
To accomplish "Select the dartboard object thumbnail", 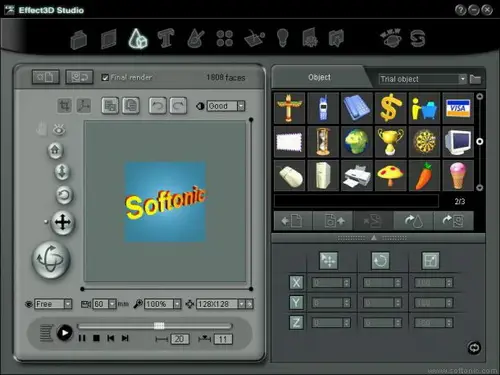I will (x=424, y=142).
